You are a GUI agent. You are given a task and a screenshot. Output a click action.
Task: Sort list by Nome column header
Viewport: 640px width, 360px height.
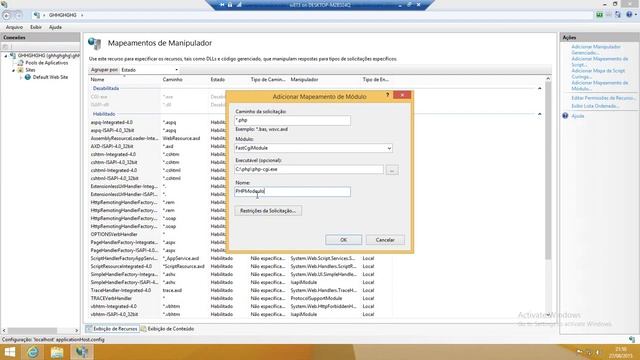point(125,80)
